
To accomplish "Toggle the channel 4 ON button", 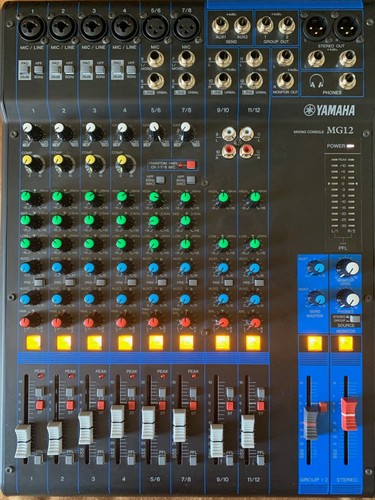I will click(125, 342).
